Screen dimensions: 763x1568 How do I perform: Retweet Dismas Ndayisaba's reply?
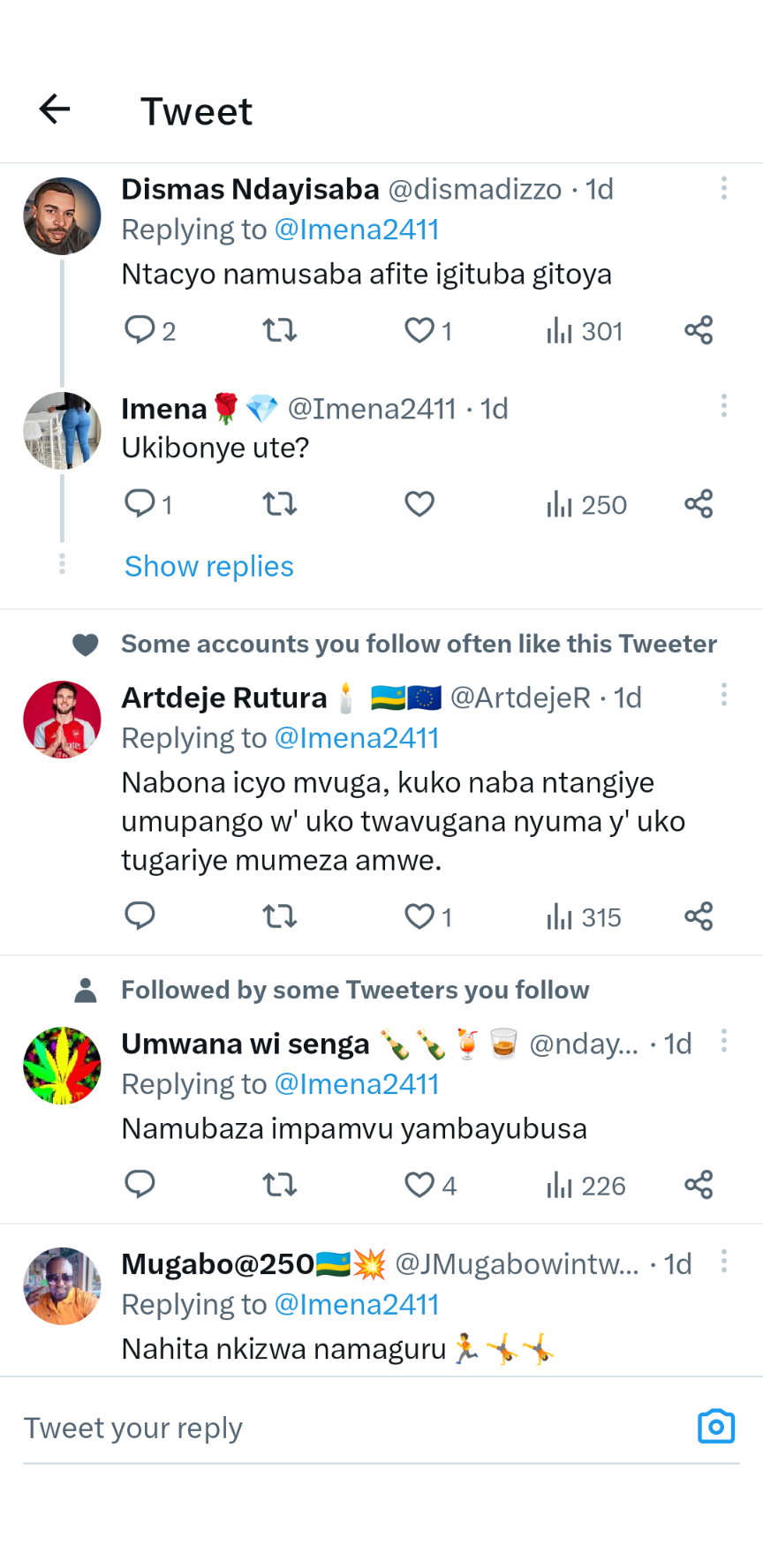[279, 331]
